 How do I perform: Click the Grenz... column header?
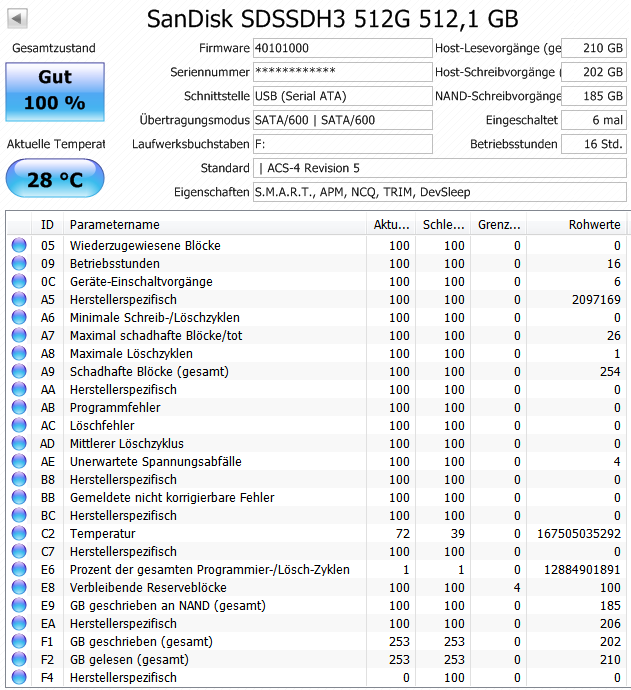(x=499, y=224)
